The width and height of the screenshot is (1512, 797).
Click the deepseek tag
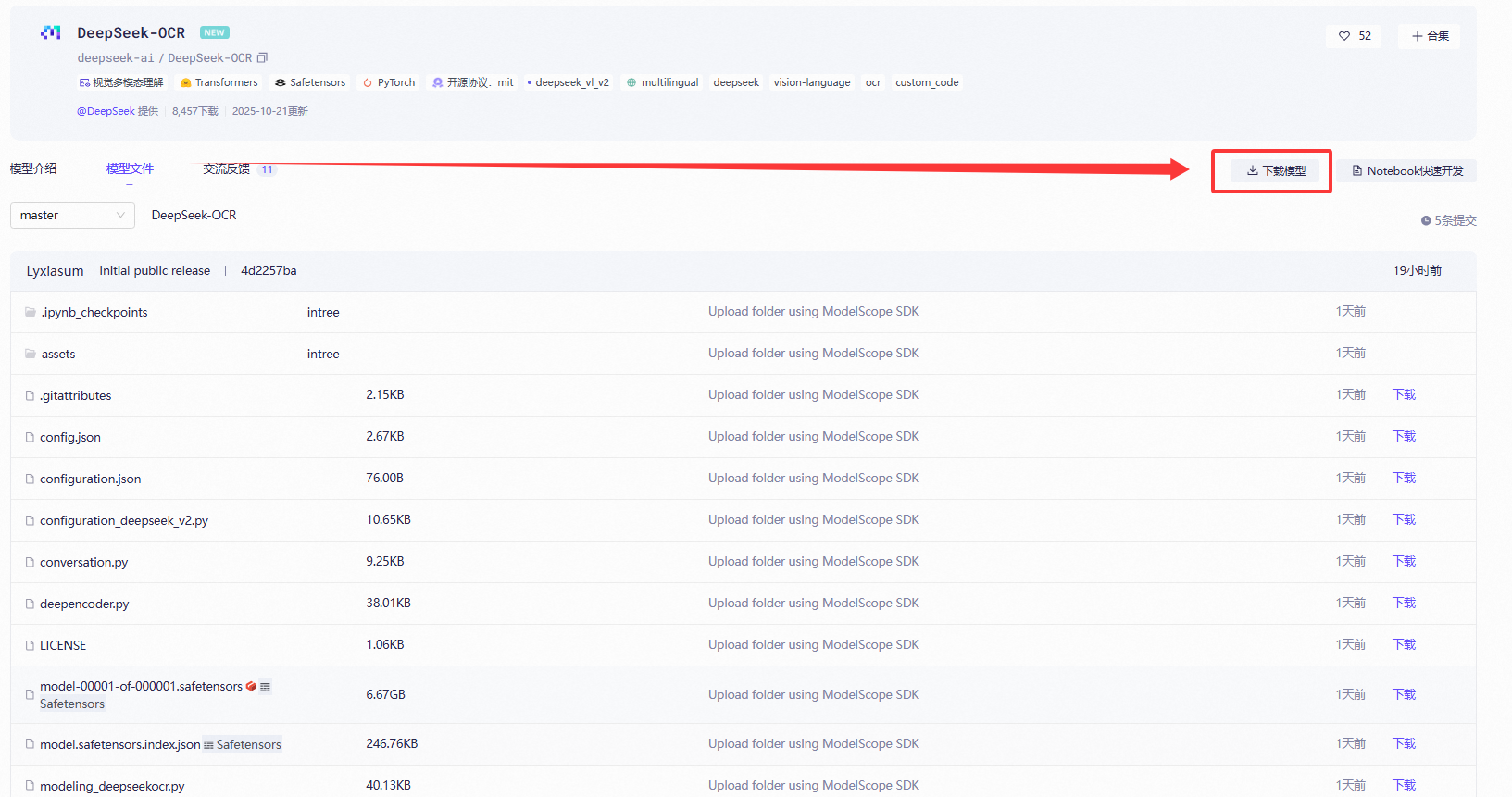tap(736, 82)
